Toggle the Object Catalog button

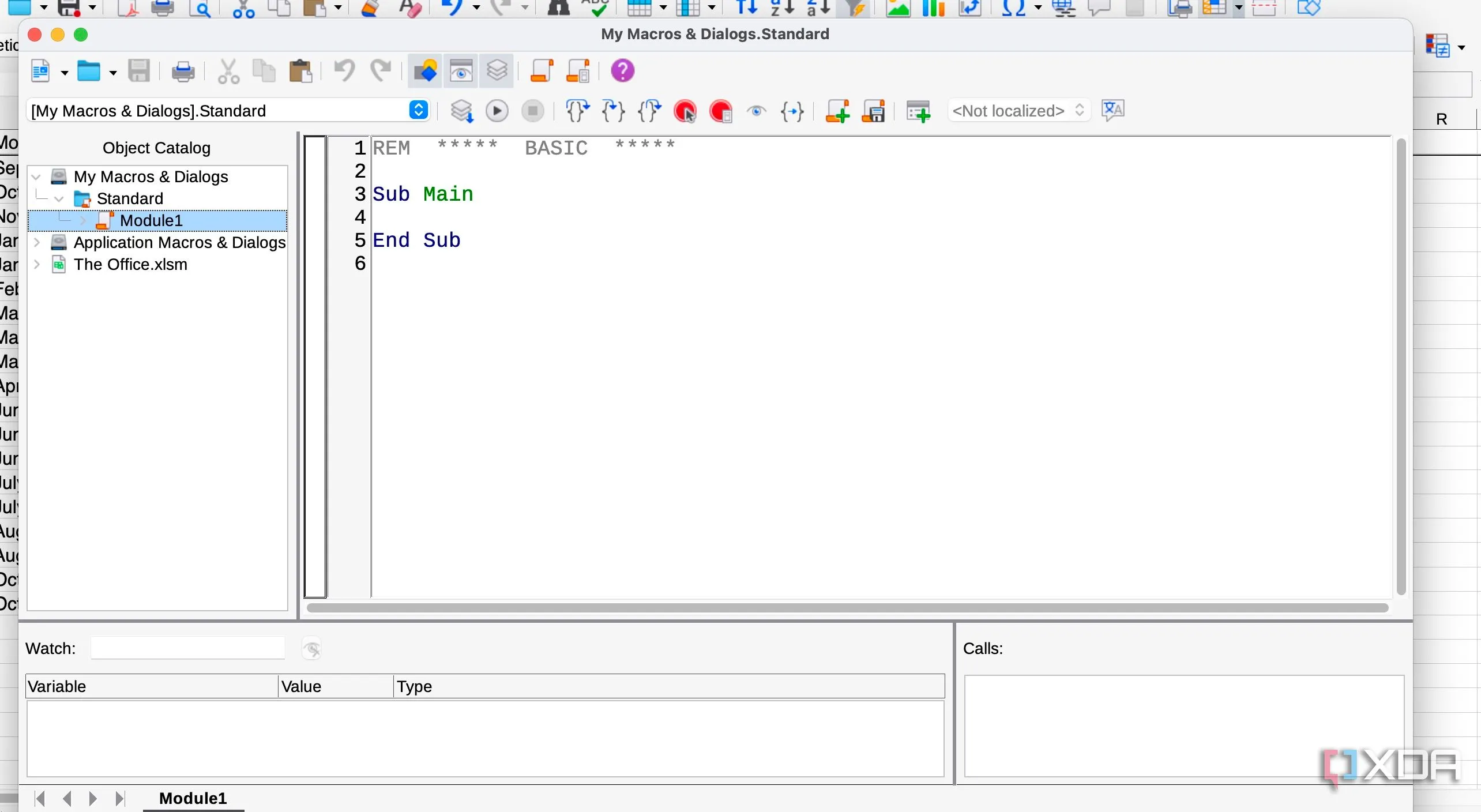point(425,72)
